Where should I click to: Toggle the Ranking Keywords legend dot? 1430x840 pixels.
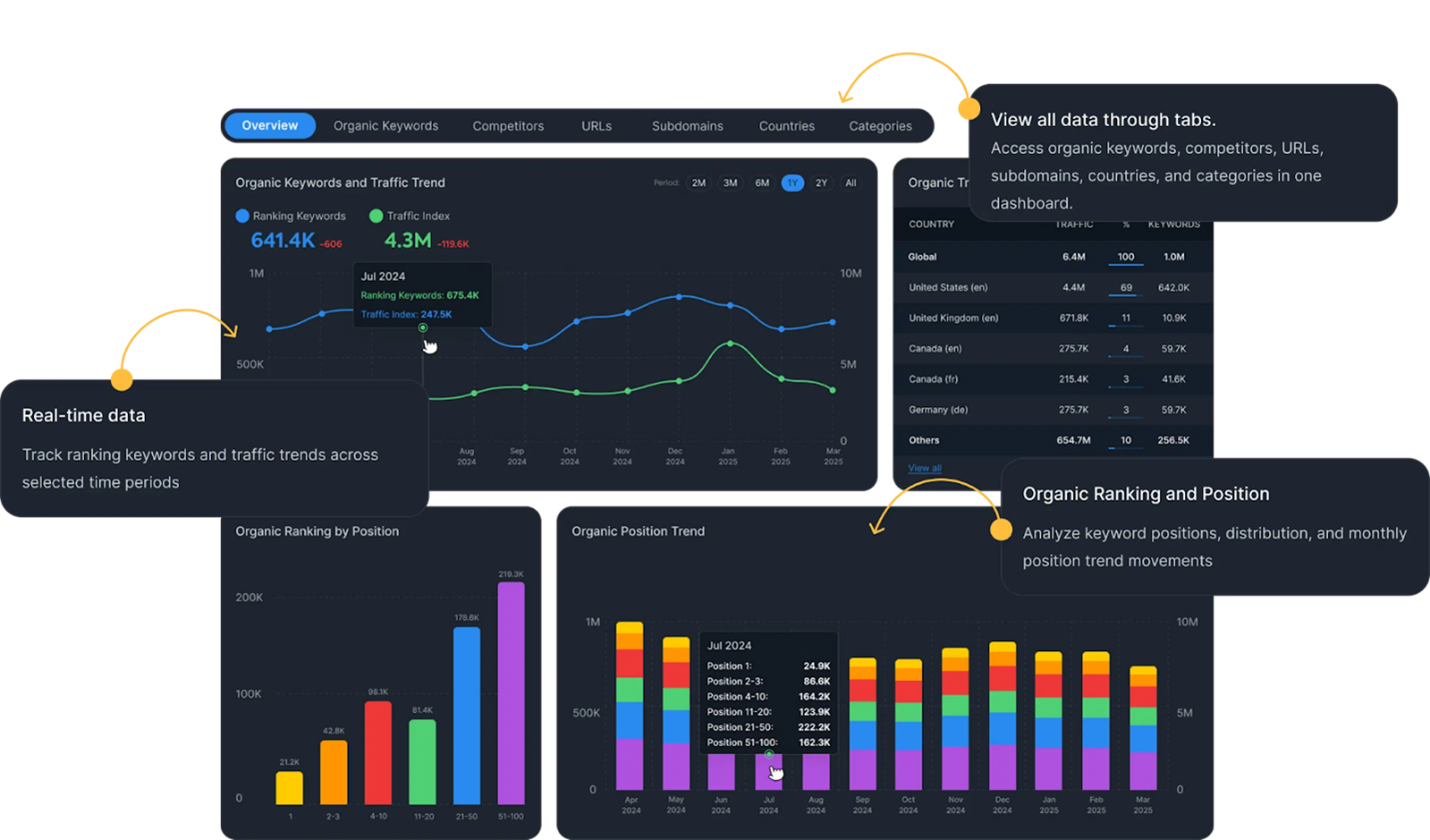pyautogui.click(x=242, y=216)
